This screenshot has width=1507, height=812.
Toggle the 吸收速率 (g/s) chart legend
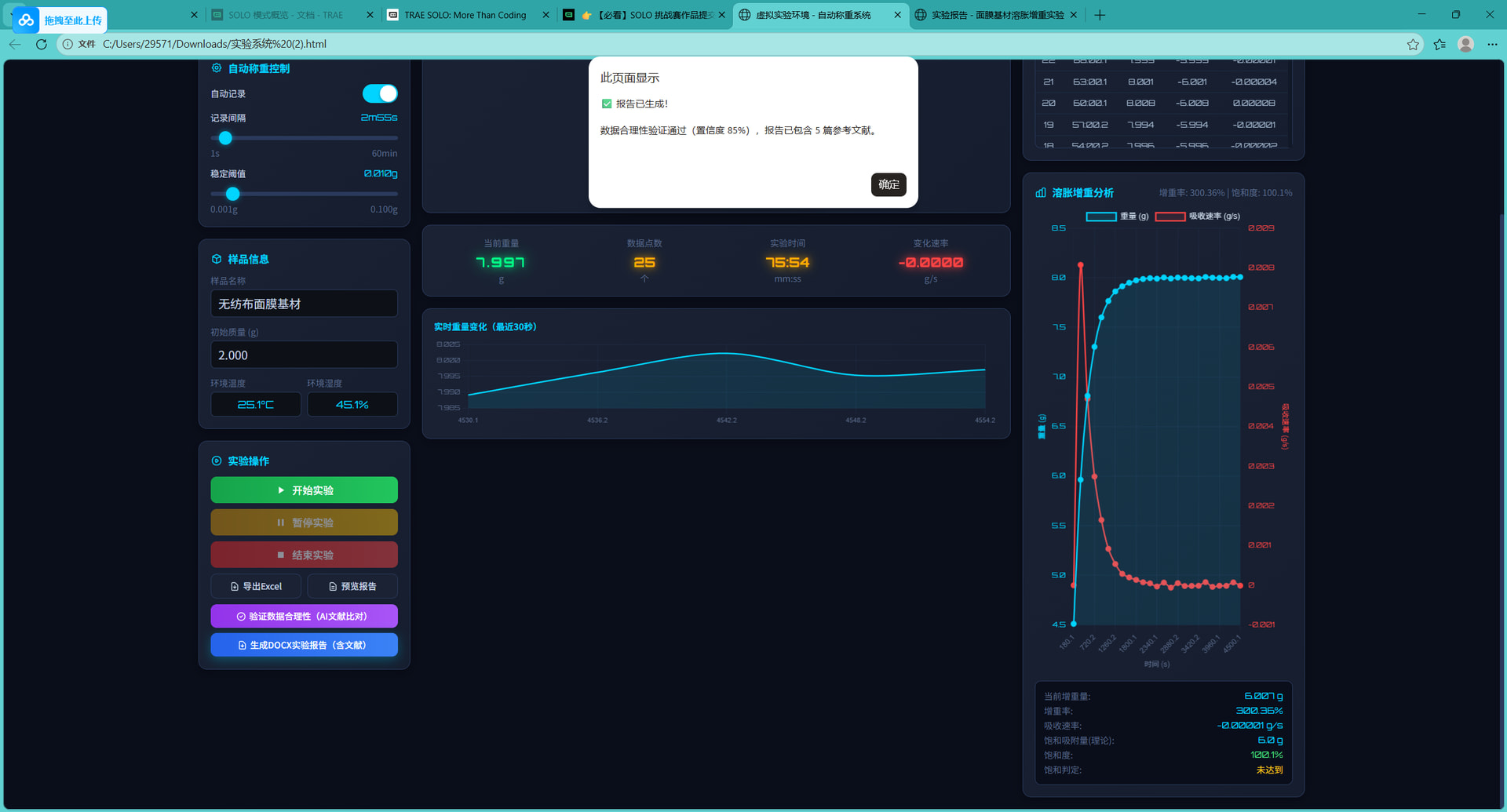tap(1197, 217)
